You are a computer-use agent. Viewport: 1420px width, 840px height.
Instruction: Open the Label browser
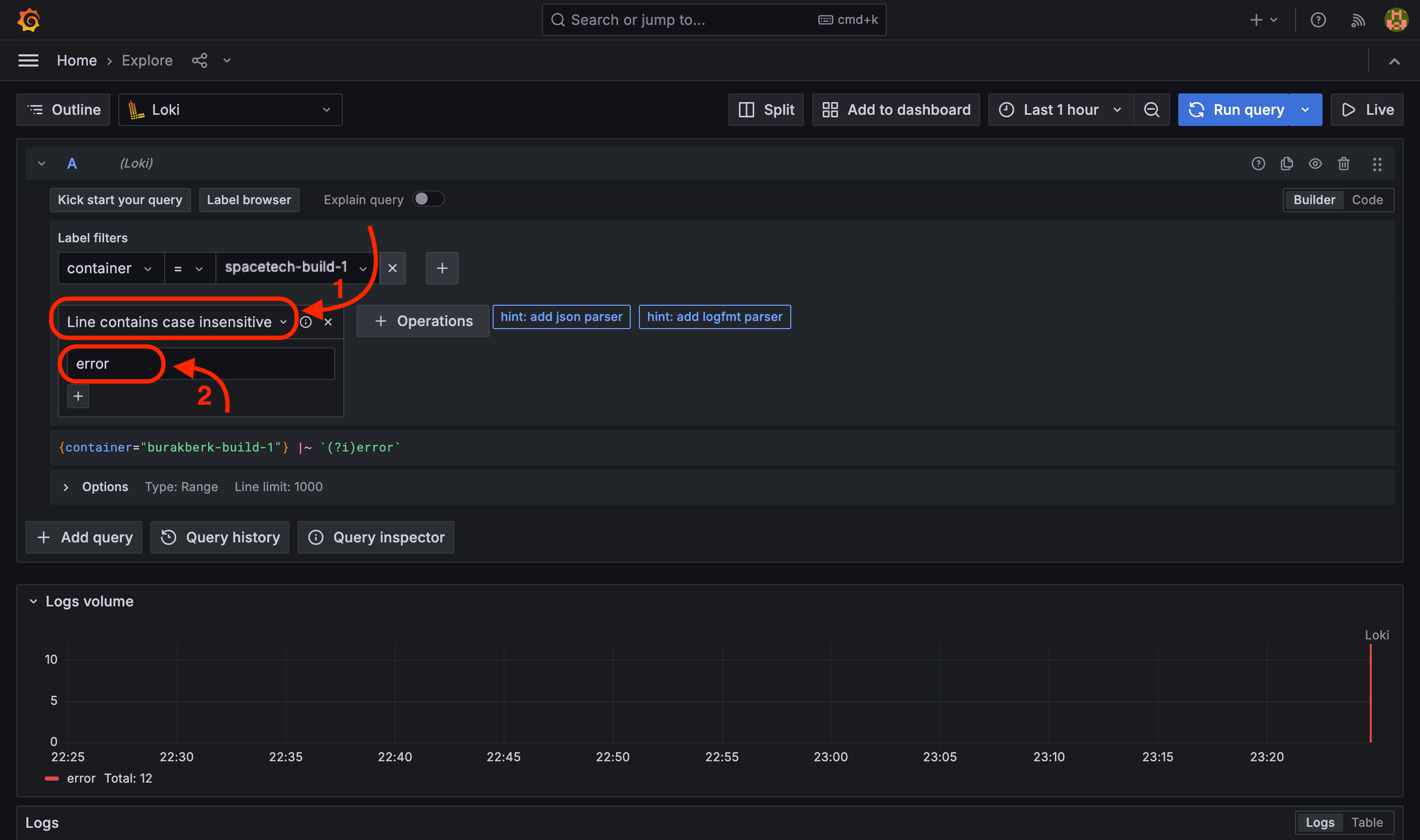(249, 200)
